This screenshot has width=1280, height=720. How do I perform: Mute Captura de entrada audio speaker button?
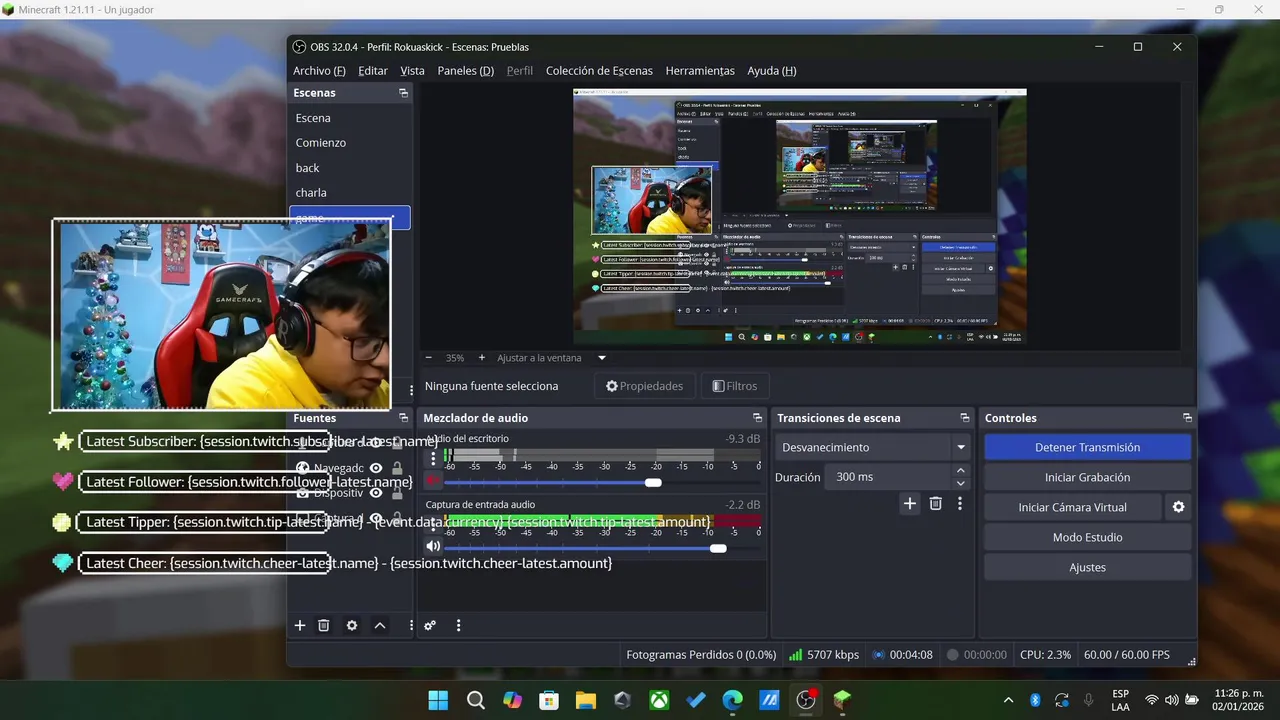tap(433, 546)
